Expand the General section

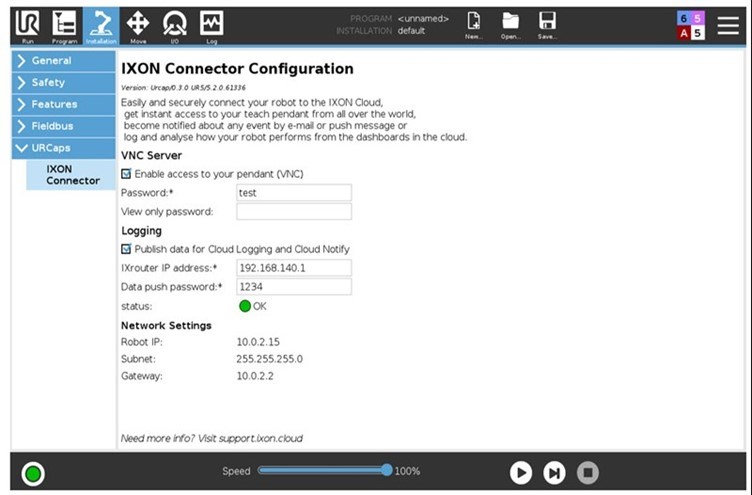pos(63,61)
